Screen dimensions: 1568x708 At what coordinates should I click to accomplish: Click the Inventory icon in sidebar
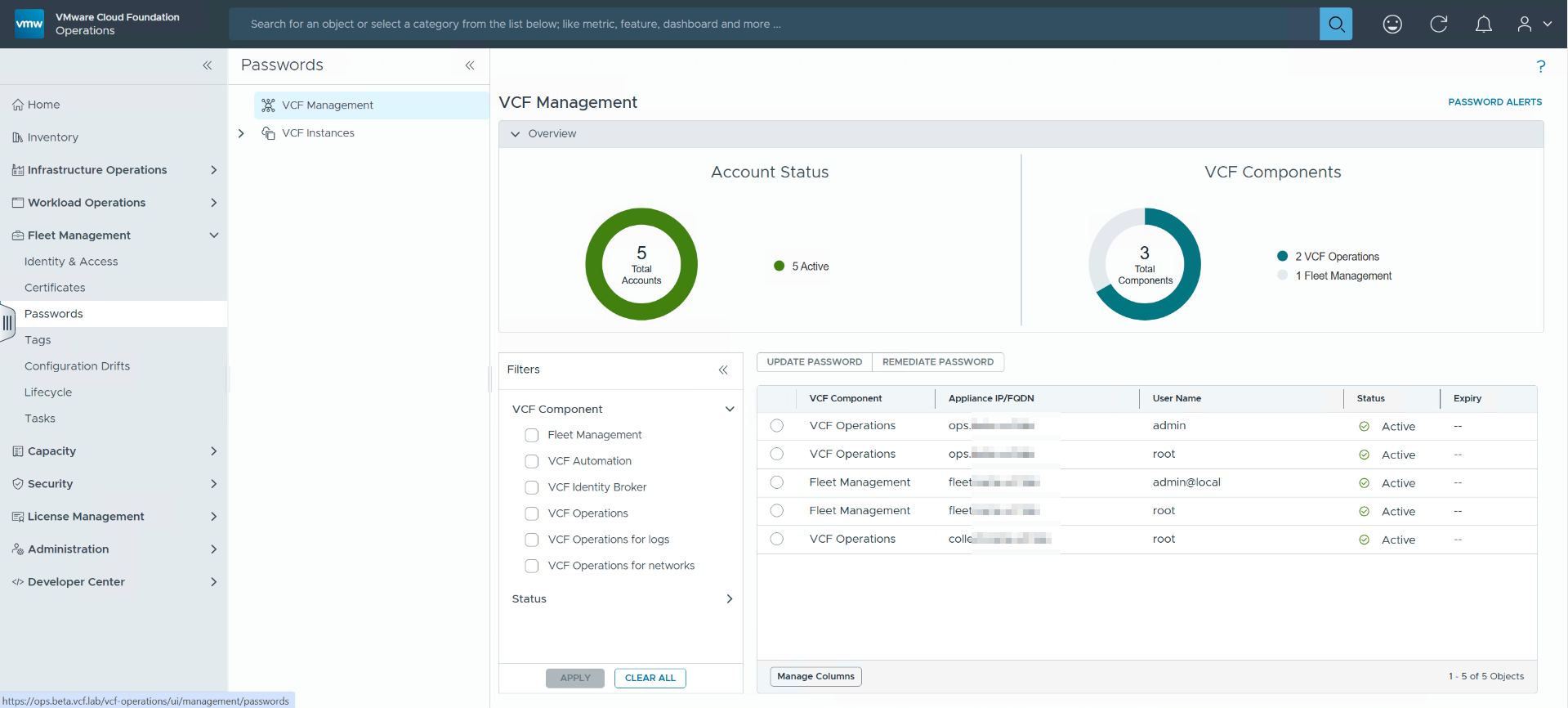[18, 137]
